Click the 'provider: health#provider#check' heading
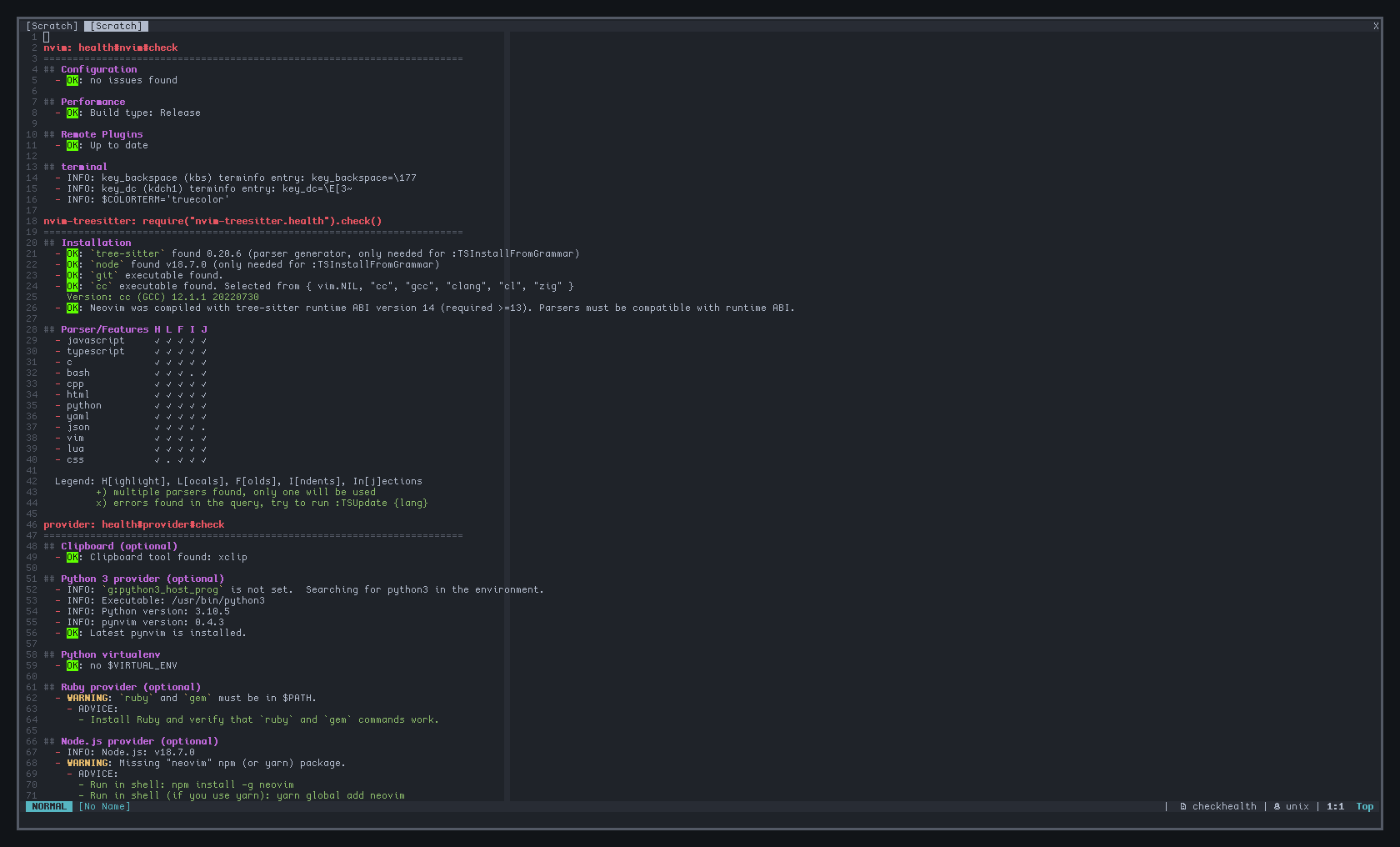Screen dimensions: 1400x847 (134, 524)
